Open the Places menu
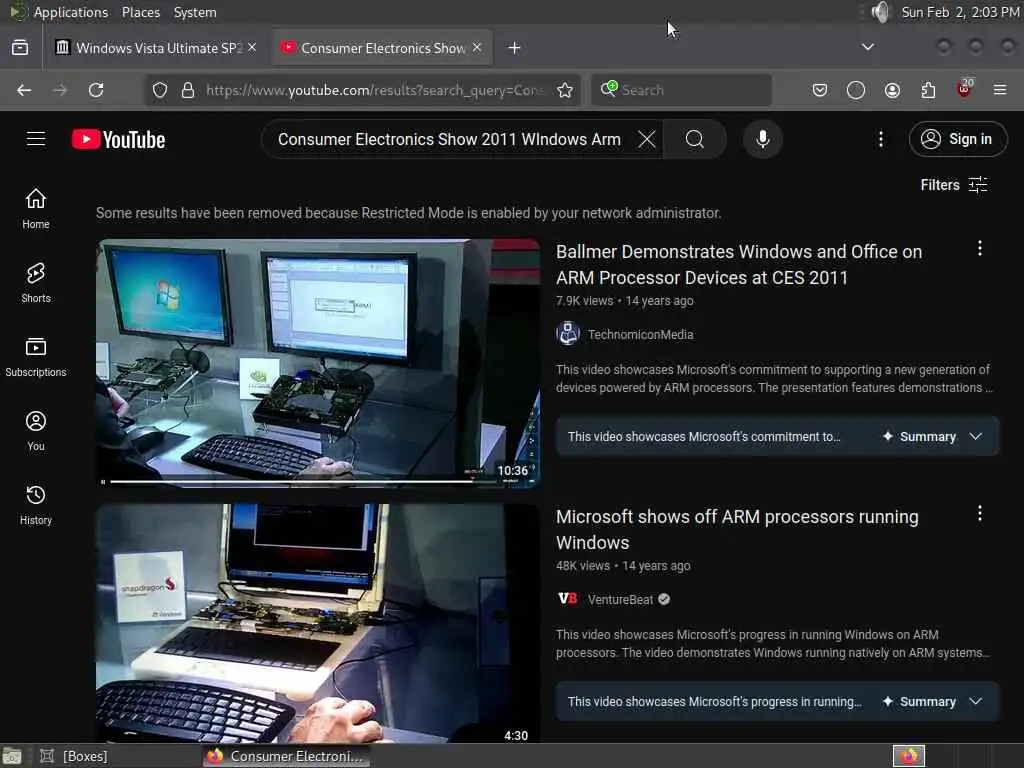The height and width of the screenshot is (768, 1024). (140, 12)
